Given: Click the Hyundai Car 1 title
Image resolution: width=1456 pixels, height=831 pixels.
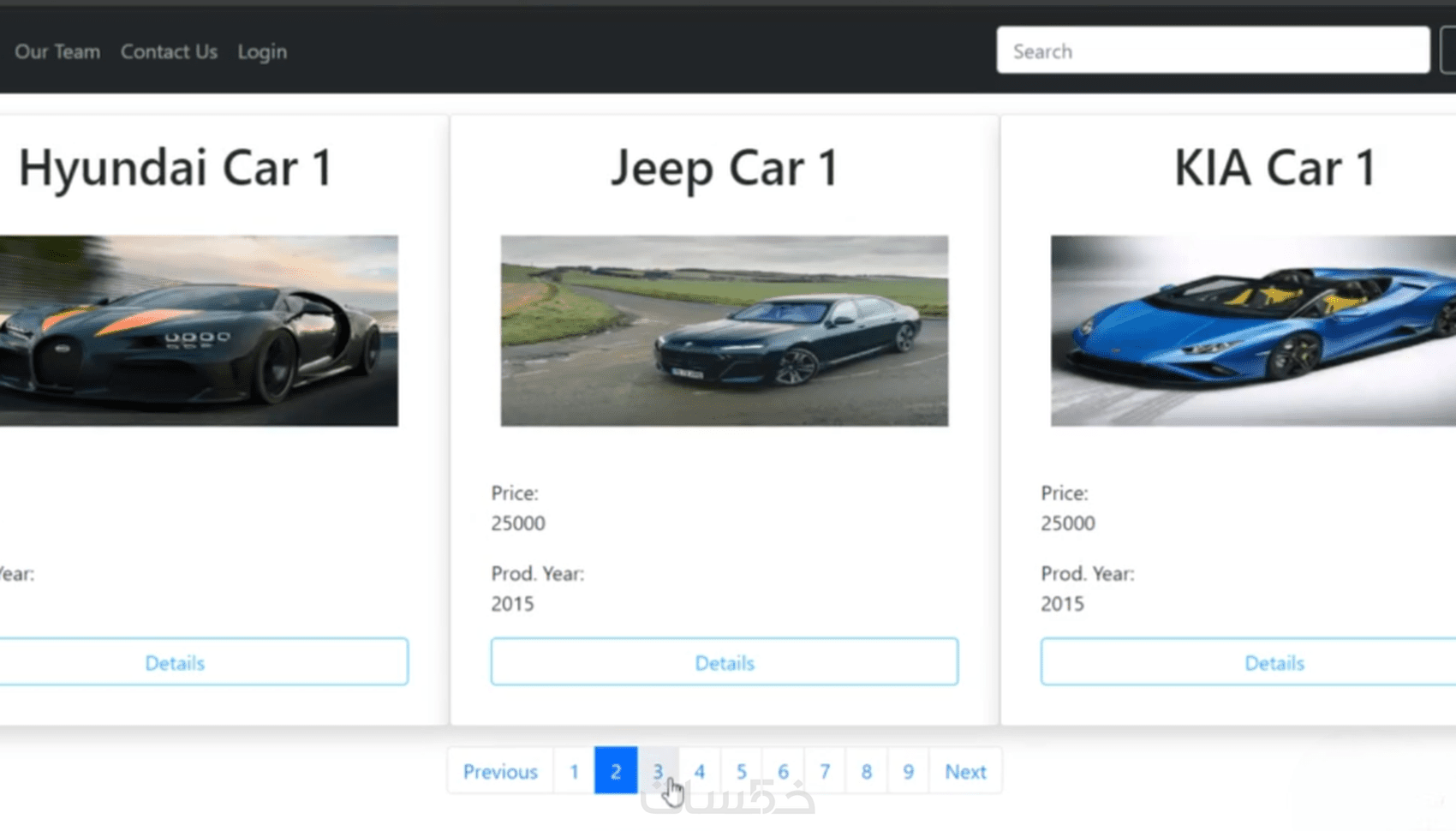Looking at the screenshot, I should (176, 168).
